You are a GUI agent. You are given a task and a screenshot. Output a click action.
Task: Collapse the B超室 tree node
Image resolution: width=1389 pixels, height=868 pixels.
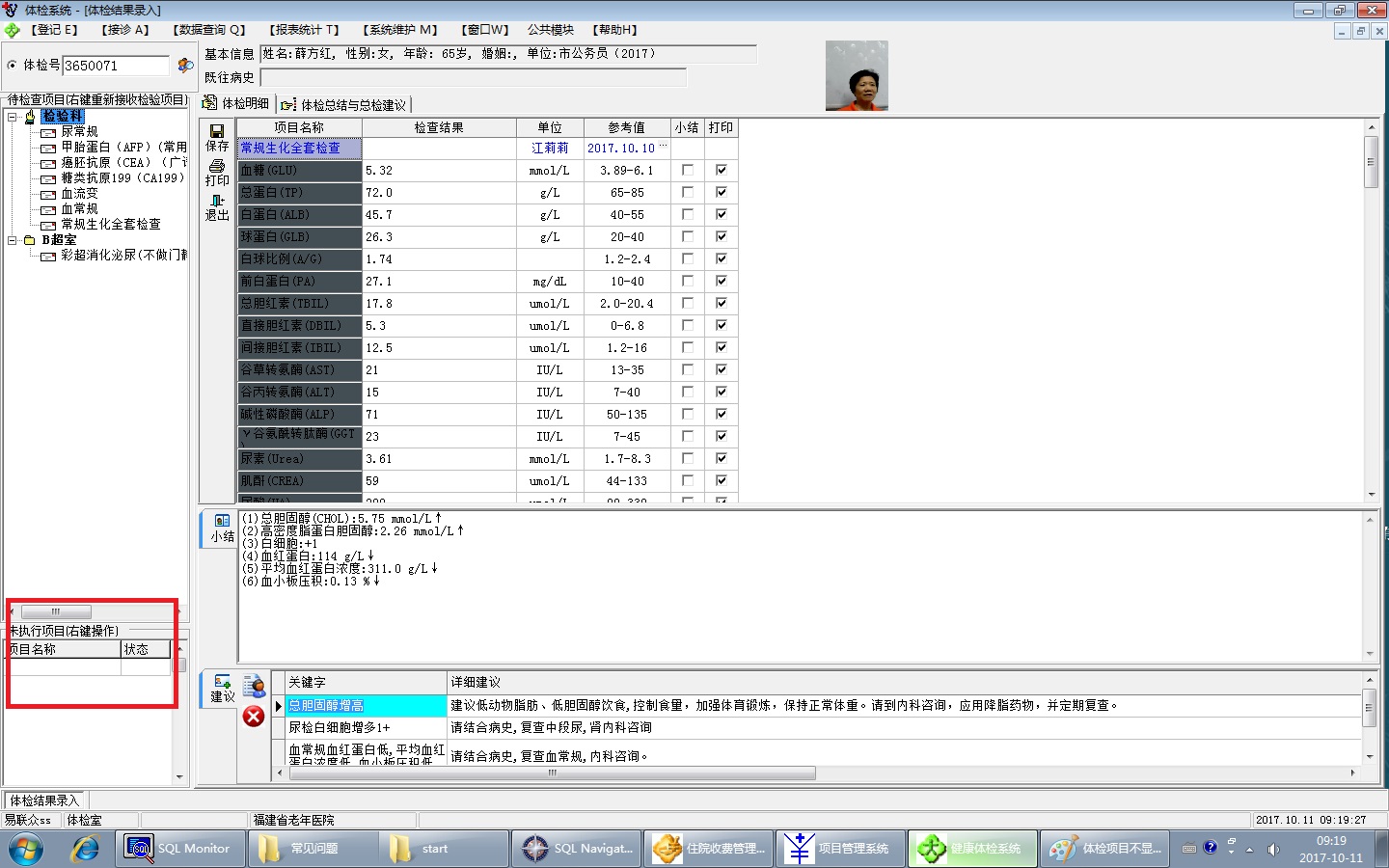[13, 240]
